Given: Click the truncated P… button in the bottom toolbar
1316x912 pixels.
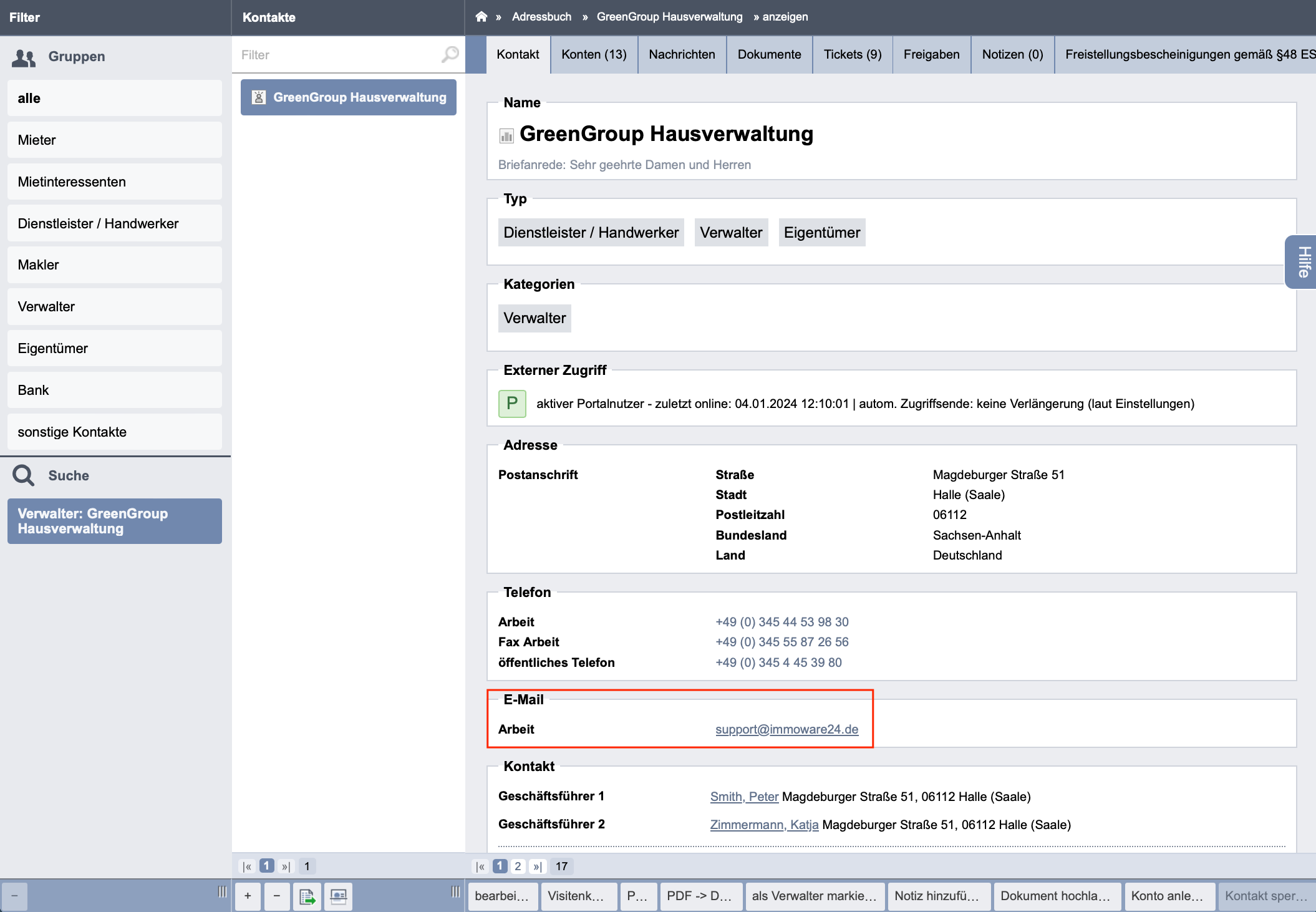Looking at the screenshot, I should click(x=638, y=896).
